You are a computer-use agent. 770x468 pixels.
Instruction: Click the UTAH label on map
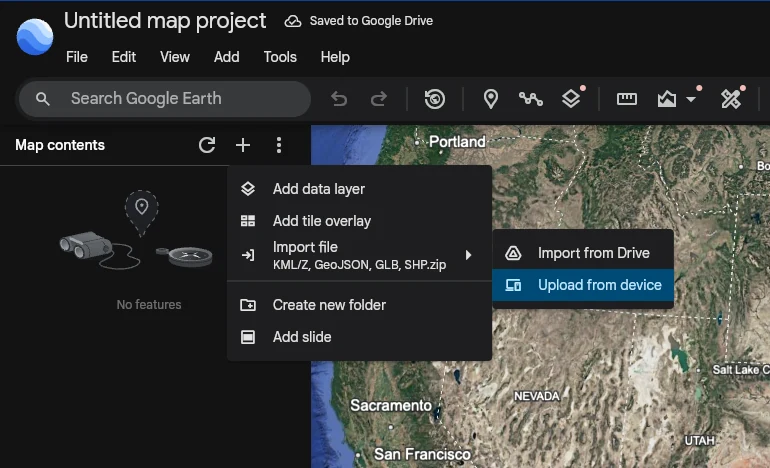coord(700,440)
